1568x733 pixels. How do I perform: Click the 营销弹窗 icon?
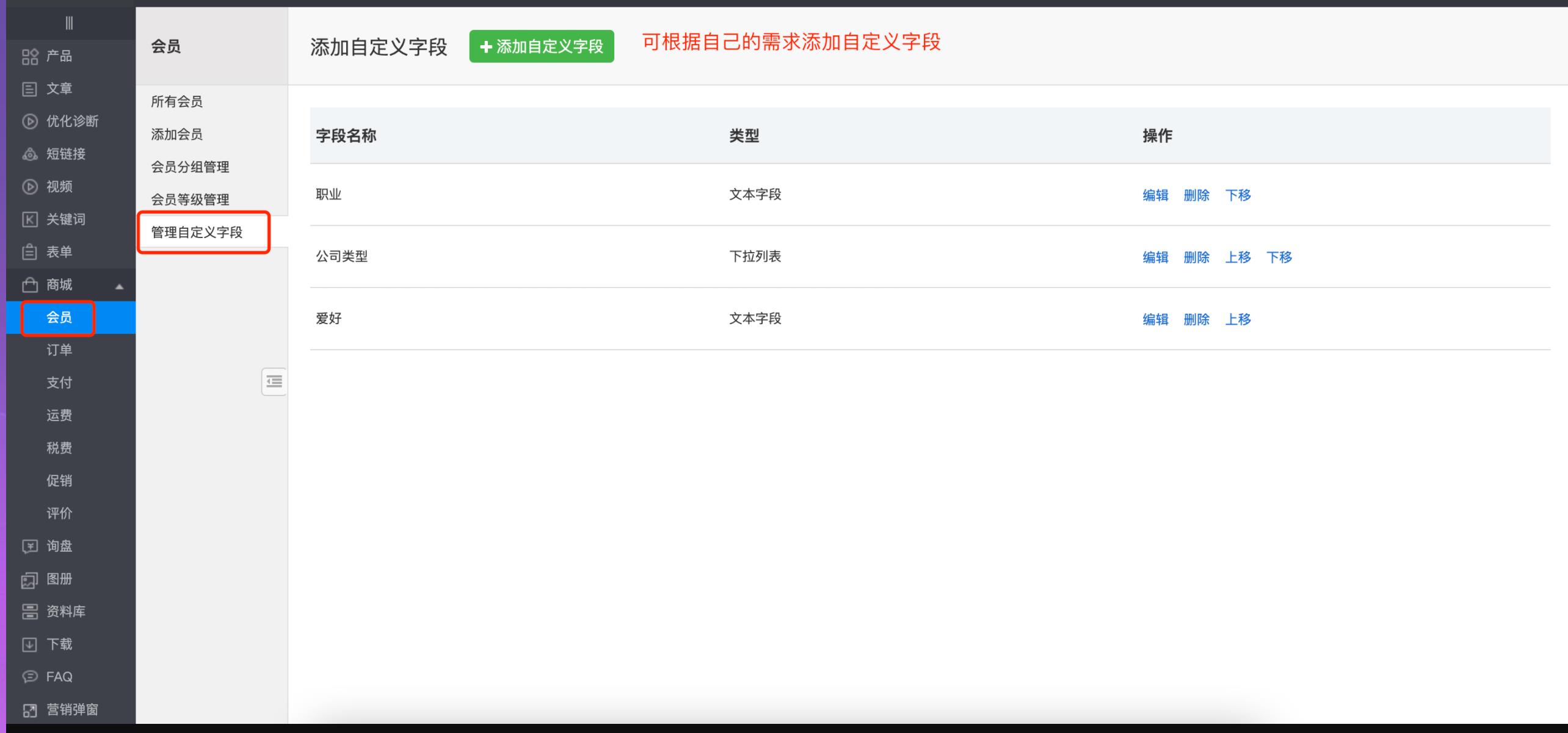click(69, 709)
